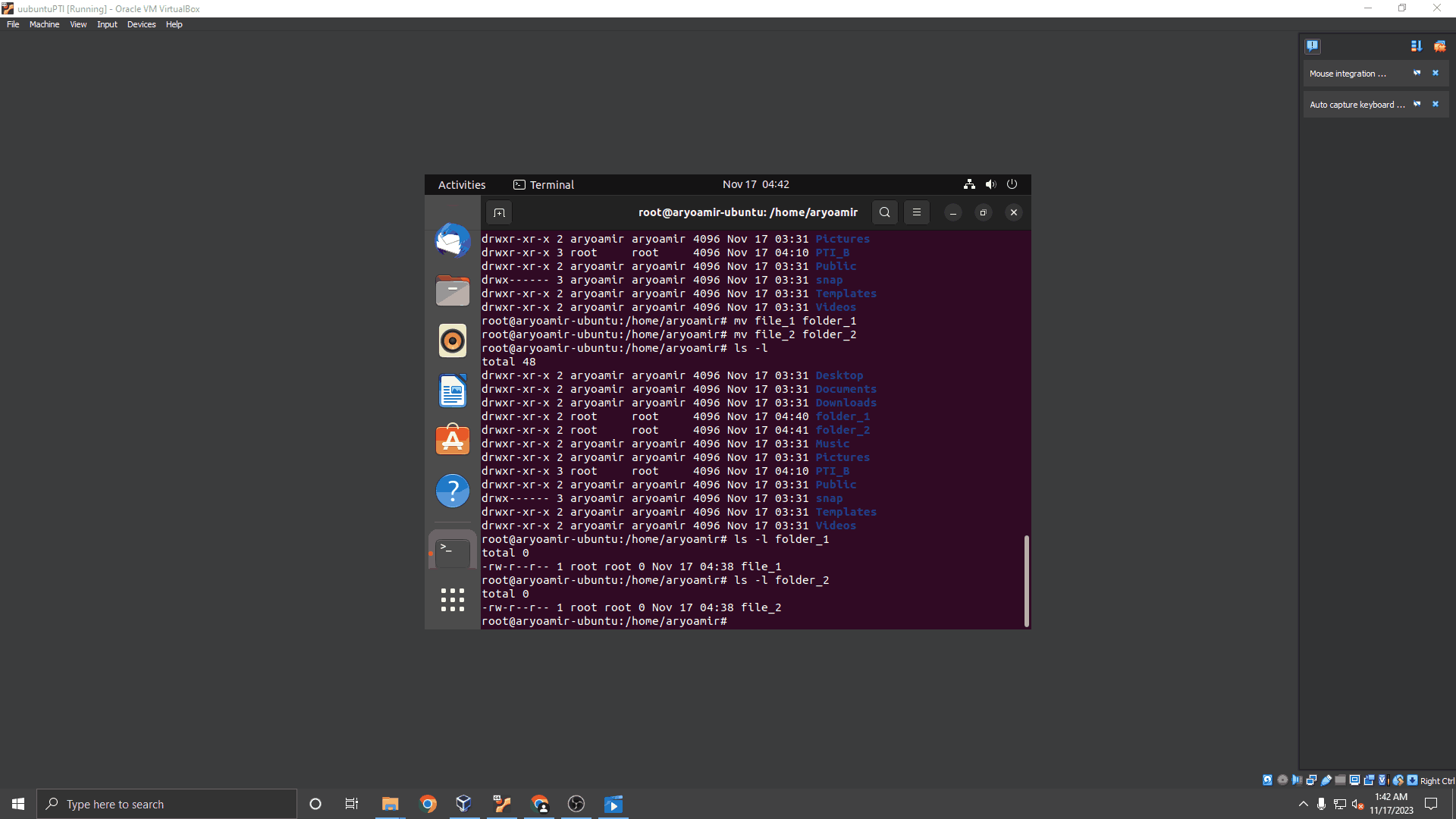Click folder_2 in the directory listing
This screenshot has height=819, width=1456.
(x=843, y=430)
